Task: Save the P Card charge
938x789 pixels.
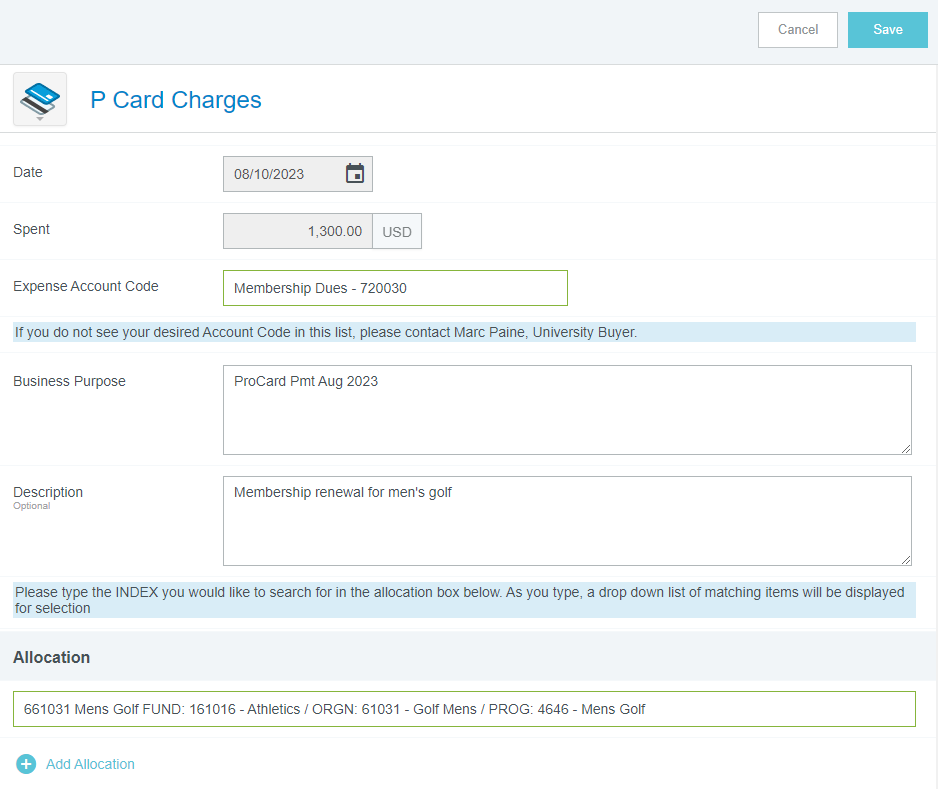Action: point(887,30)
